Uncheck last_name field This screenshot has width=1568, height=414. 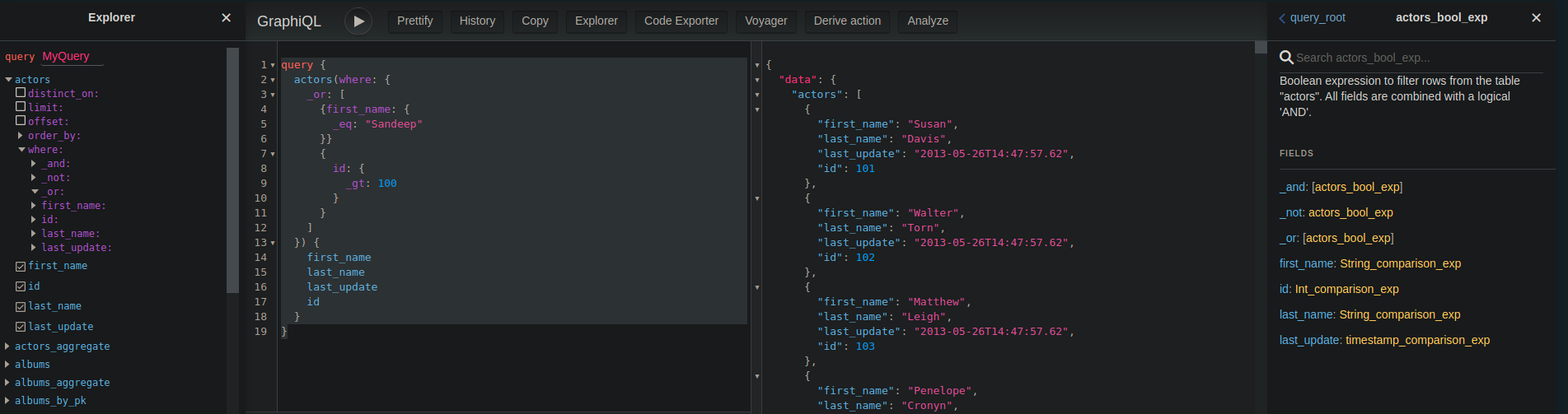[21, 306]
